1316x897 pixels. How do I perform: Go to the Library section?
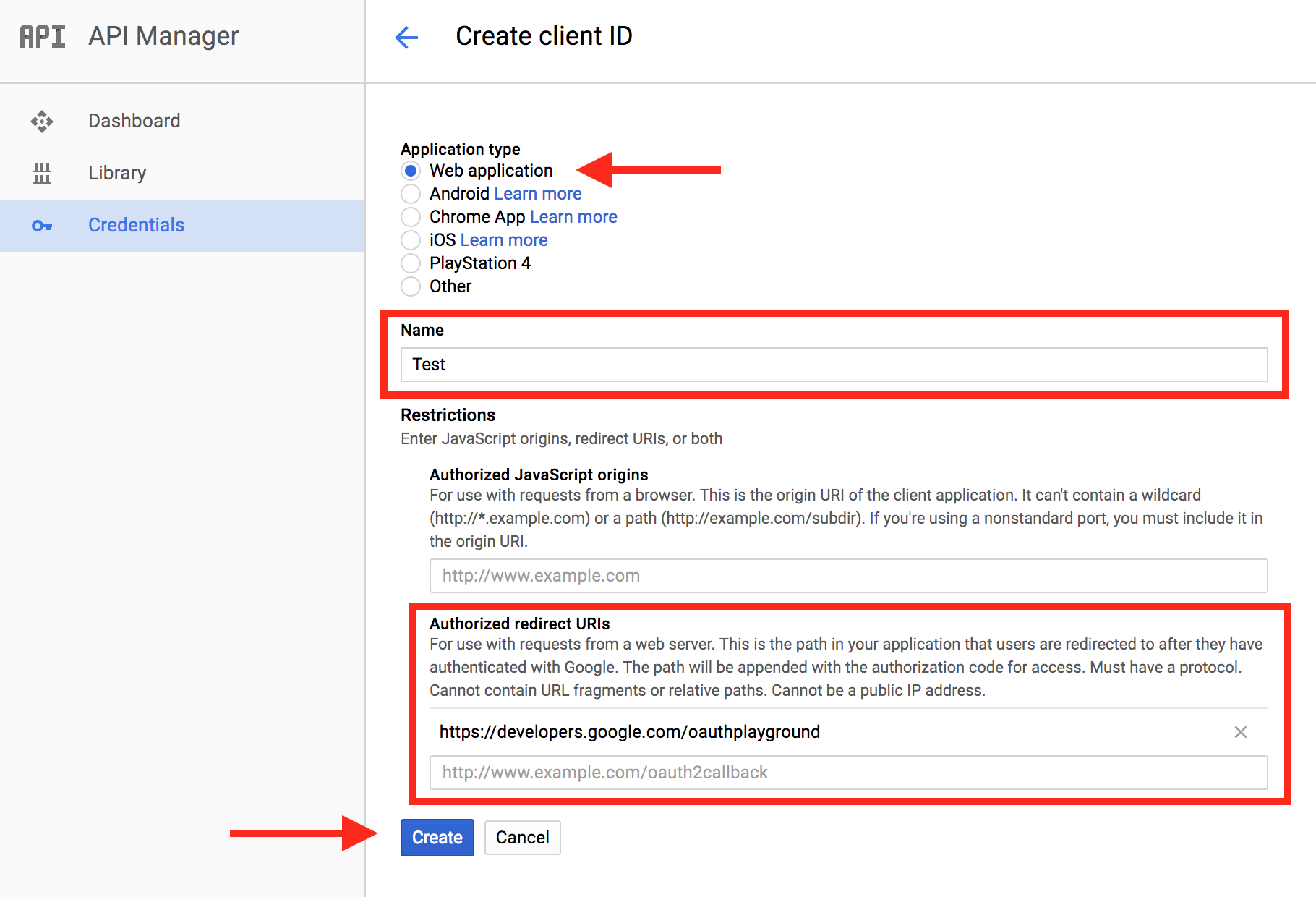pos(117,173)
